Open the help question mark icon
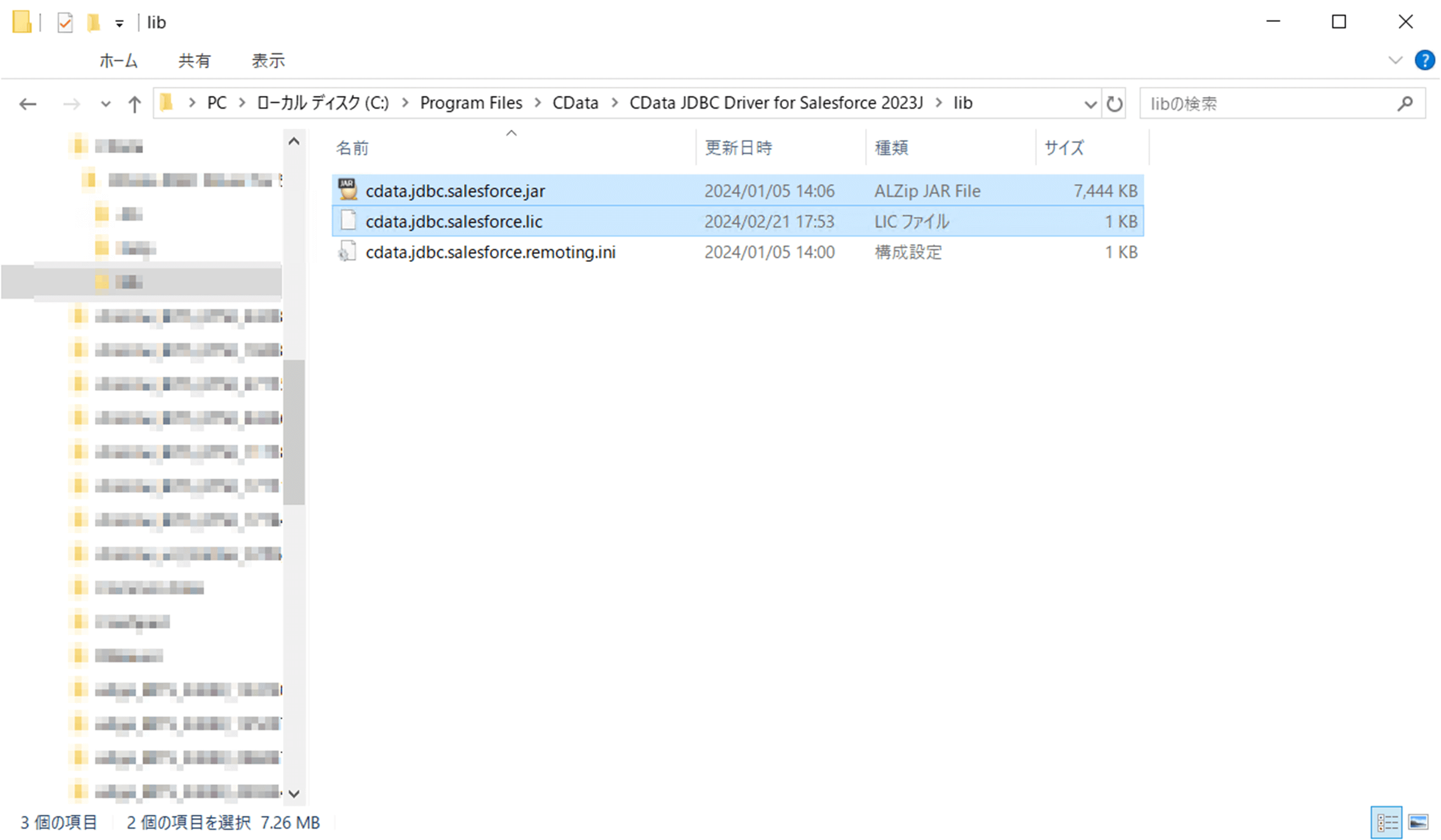This screenshot has height=840, width=1441. tap(1424, 60)
